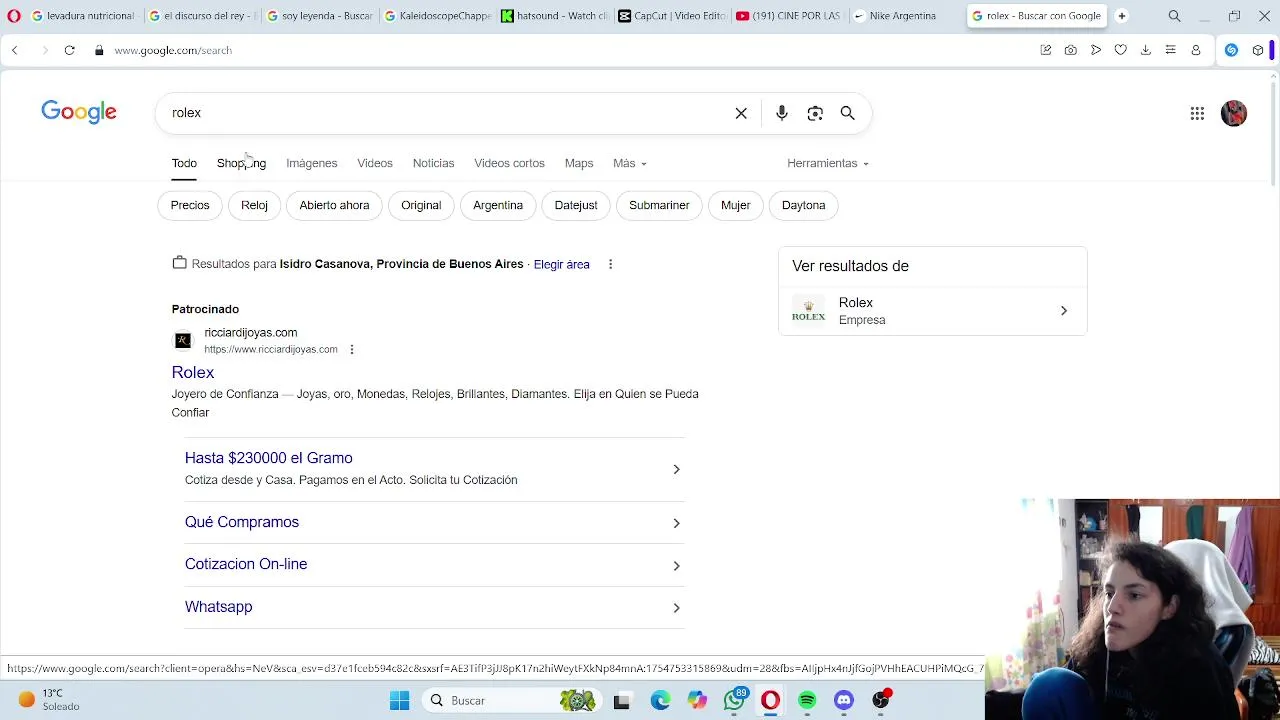Click the Opera heart bookmark icon
The height and width of the screenshot is (720, 1280).
click(1121, 50)
